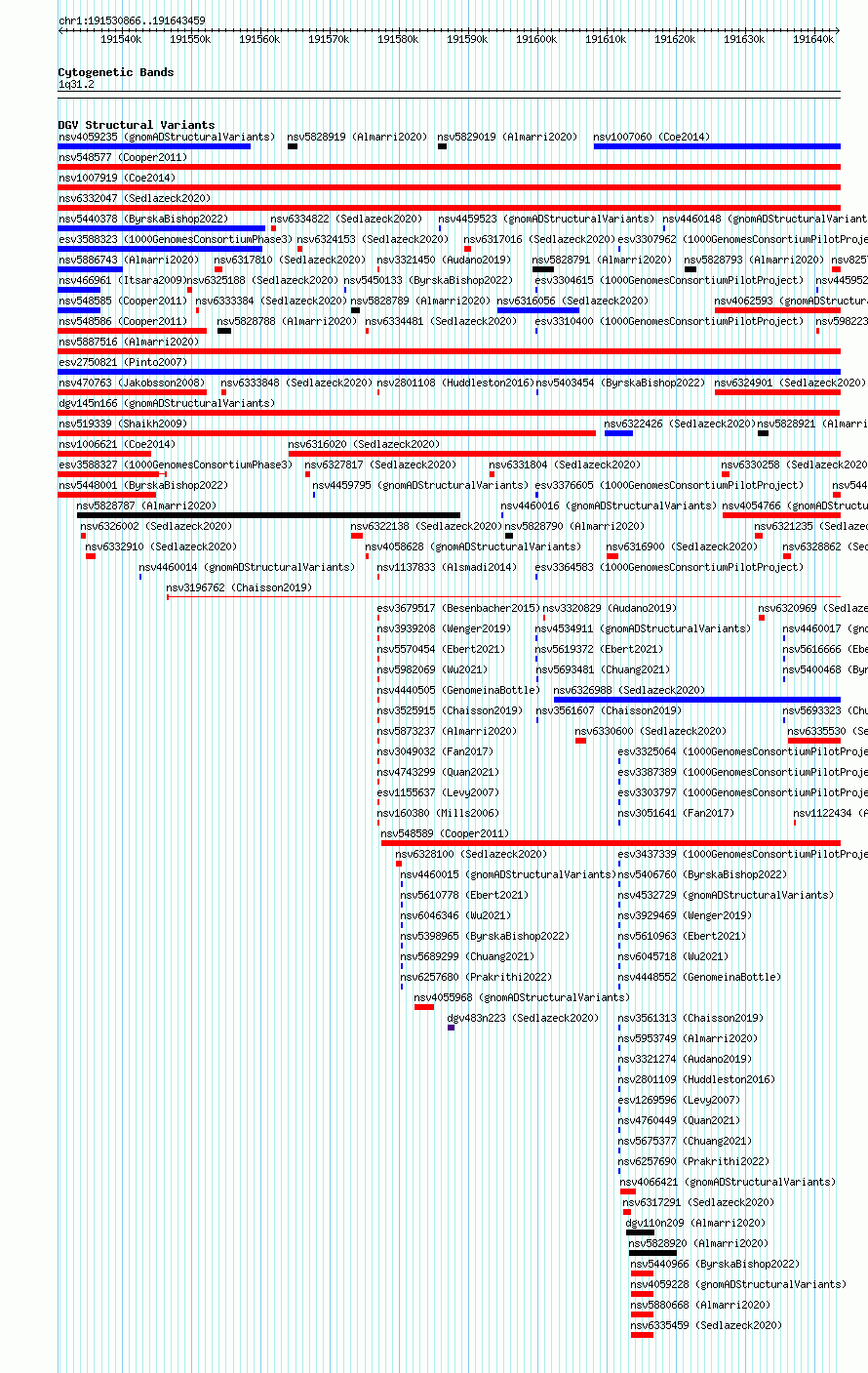Viewport: 868px width, 1373px height.
Task: Select dgv145n166 (gnomADStructuralVariants) label
Action: pos(167,403)
